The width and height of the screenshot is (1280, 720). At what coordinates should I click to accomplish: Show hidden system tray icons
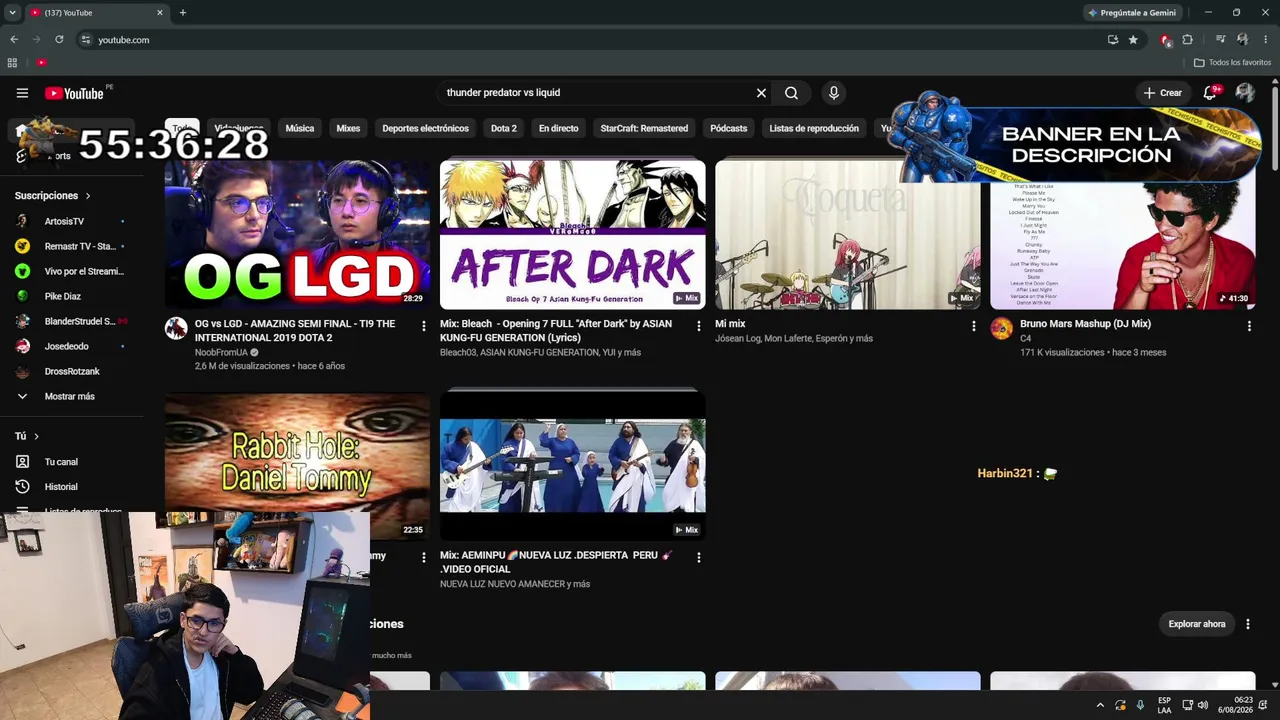pyautogui.click(x=1100, y=705)
